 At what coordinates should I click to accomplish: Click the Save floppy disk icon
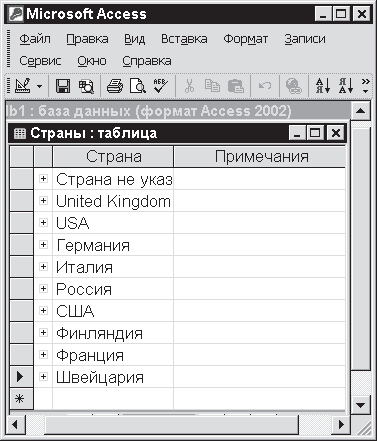63,86
